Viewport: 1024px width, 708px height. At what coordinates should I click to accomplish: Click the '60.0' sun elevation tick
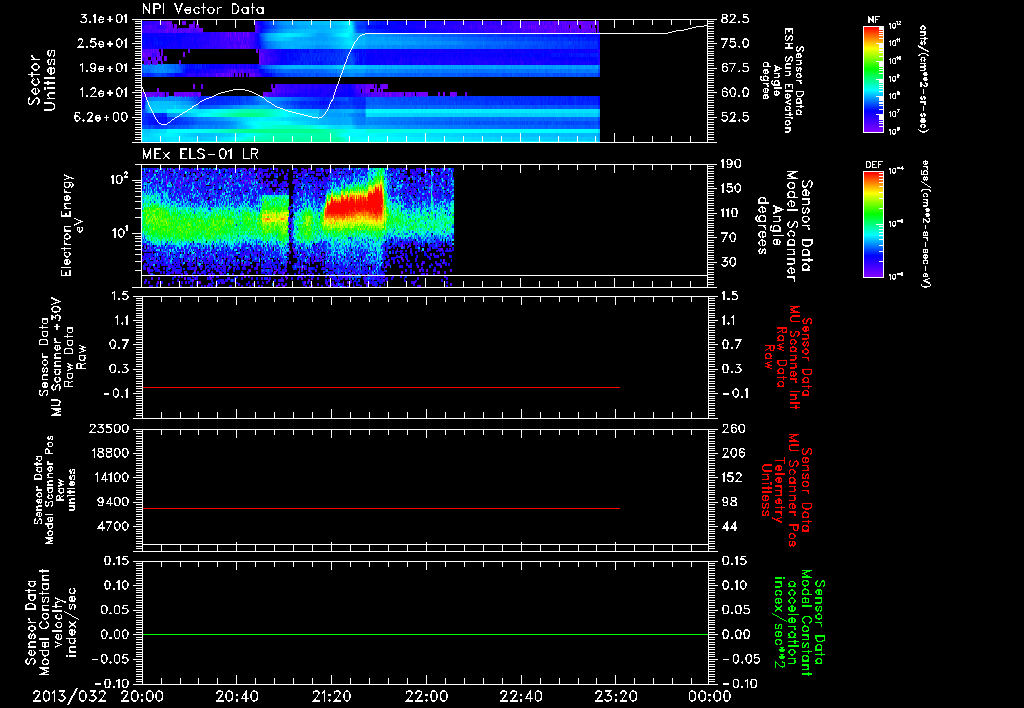[x=735, y=92]
